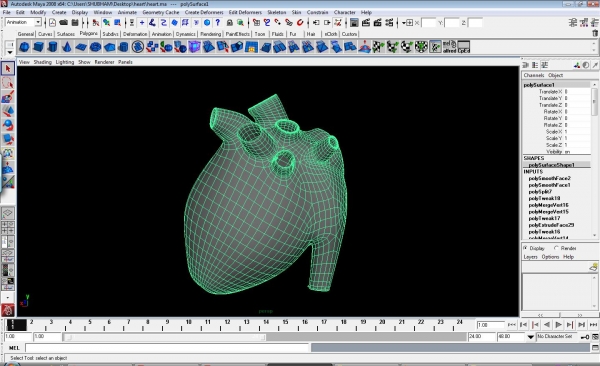The image size is (600, 366).
Task: Click the play backward button
Action: pyautogui.click(x=547, y=325)
